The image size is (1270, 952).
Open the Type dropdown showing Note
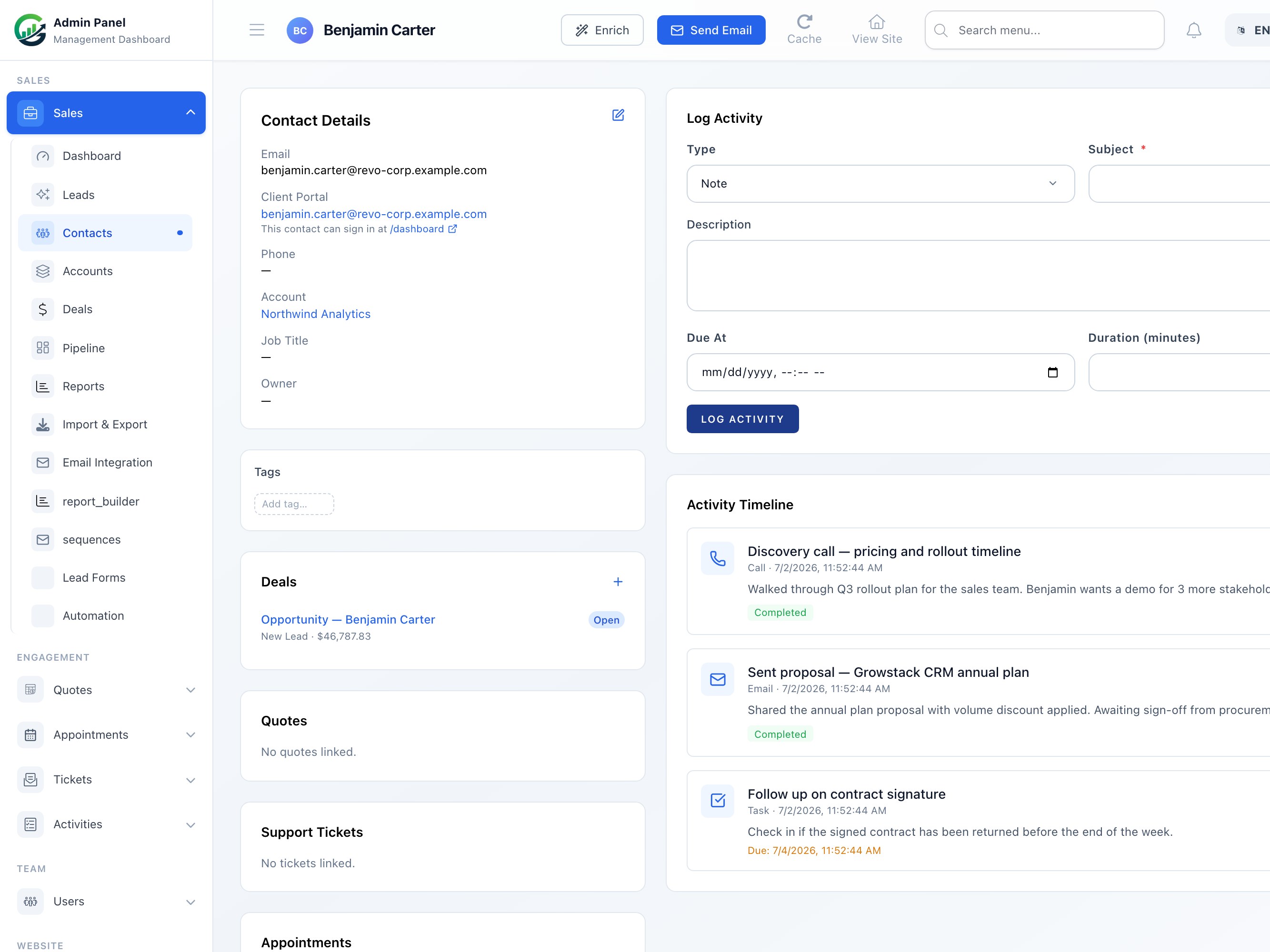tap(880, 184)
